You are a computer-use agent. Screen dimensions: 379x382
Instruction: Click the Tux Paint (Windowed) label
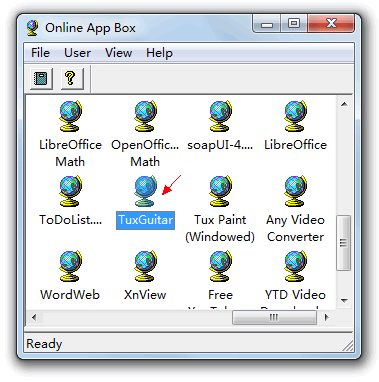(220, 228)
